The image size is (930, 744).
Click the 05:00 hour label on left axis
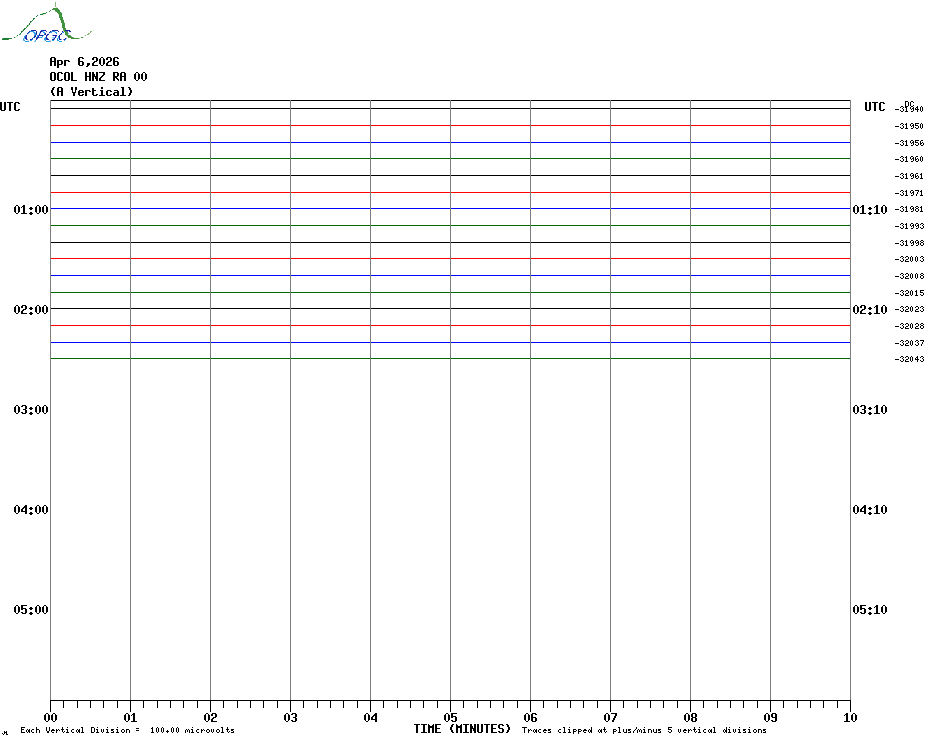click(x=31, y=610)
